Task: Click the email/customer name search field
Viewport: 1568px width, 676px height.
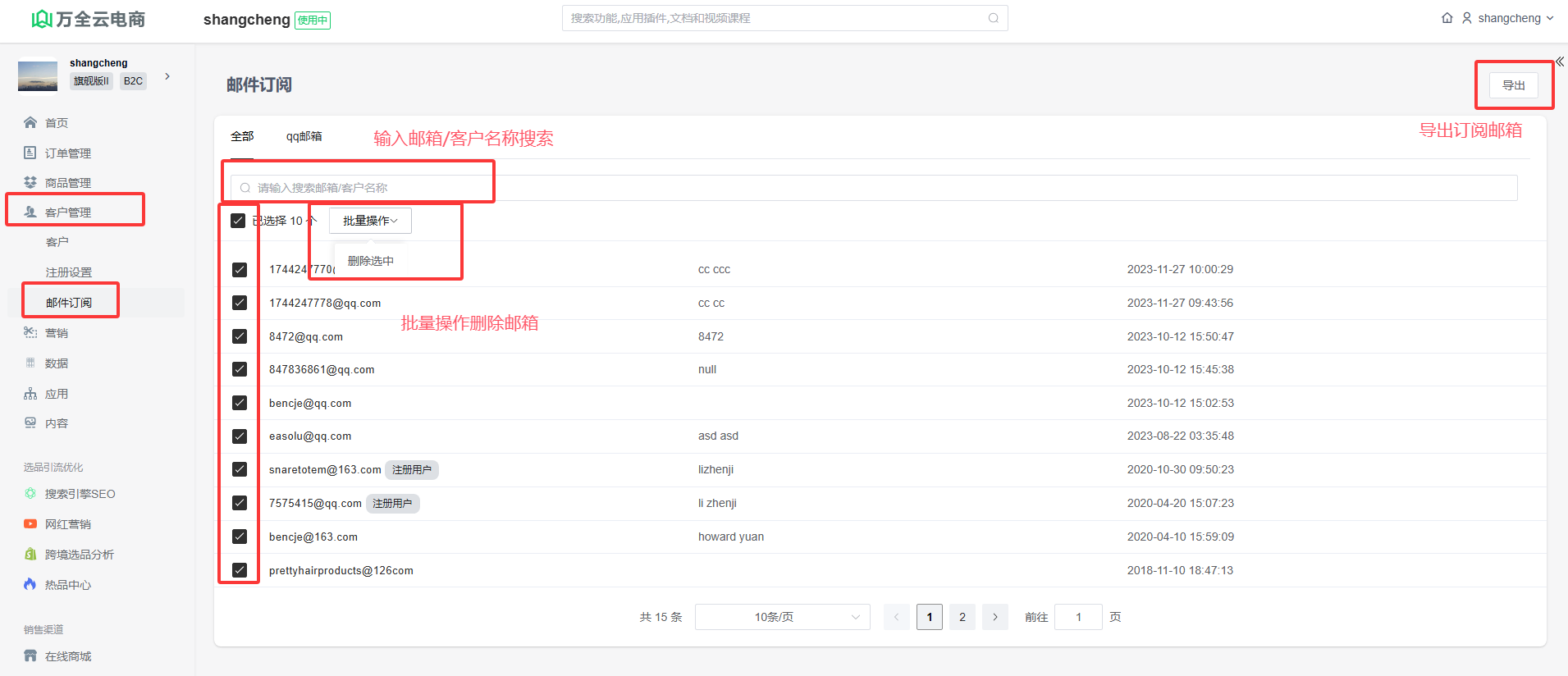Action: 874,188
